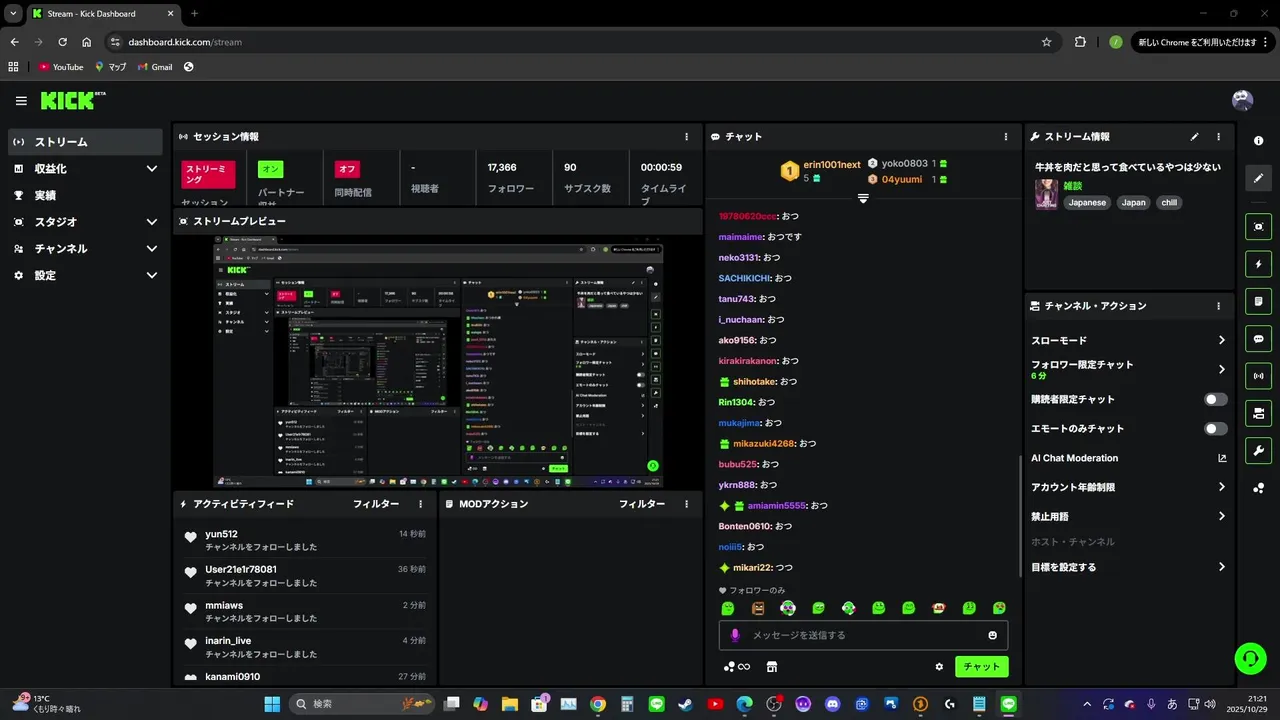Toggle エモートのみチャット switch
1280x720 pixels.
(1216, 428)
